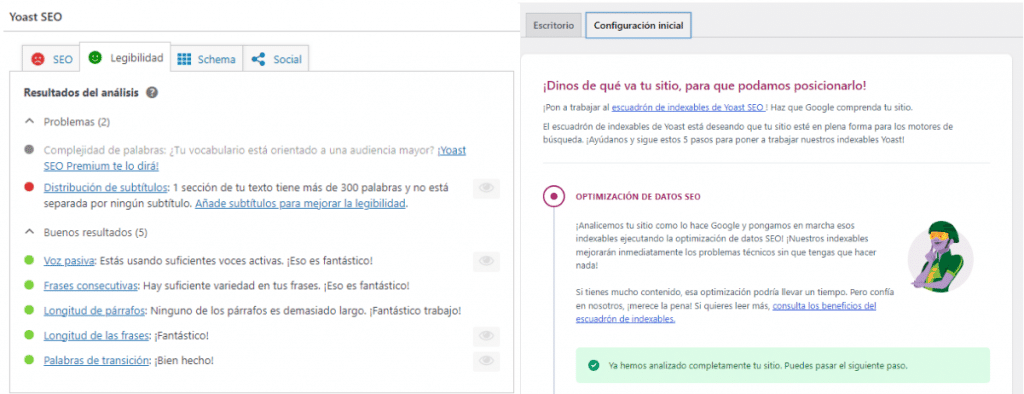Click the green bullet for Longitud de párrafos

click(x=29, y=310)
